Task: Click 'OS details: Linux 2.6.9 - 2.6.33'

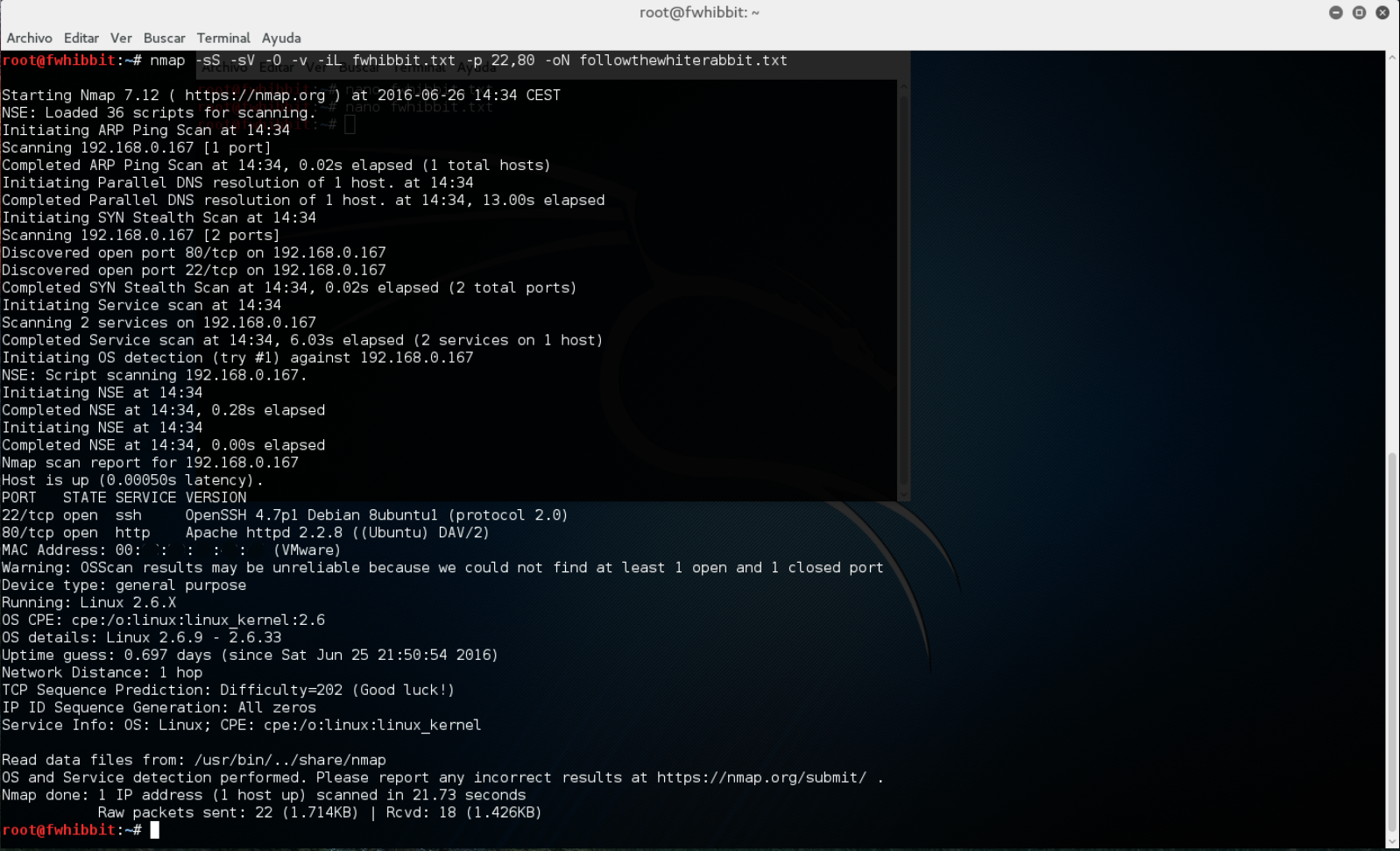Action: coord(141,638)
